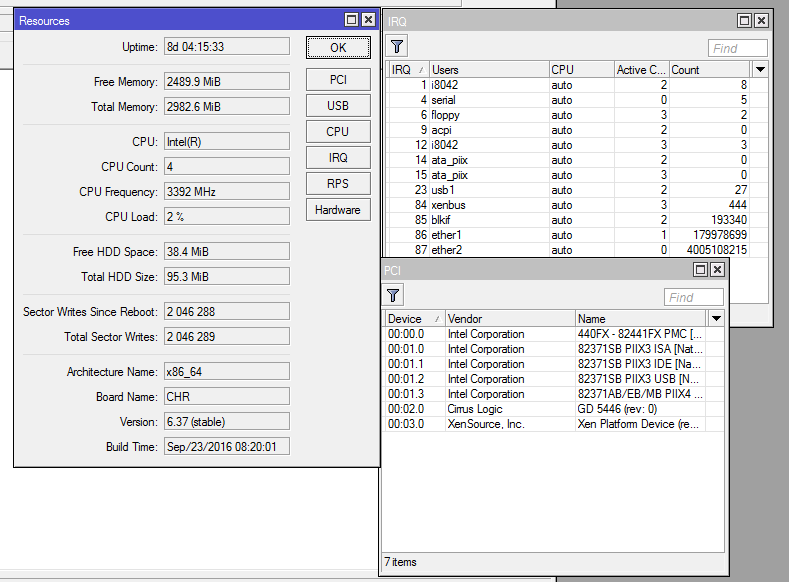This screenshot has height=582, width=789.
Task: Sort PCI table by Name column
Action: (x=641, y=318)
